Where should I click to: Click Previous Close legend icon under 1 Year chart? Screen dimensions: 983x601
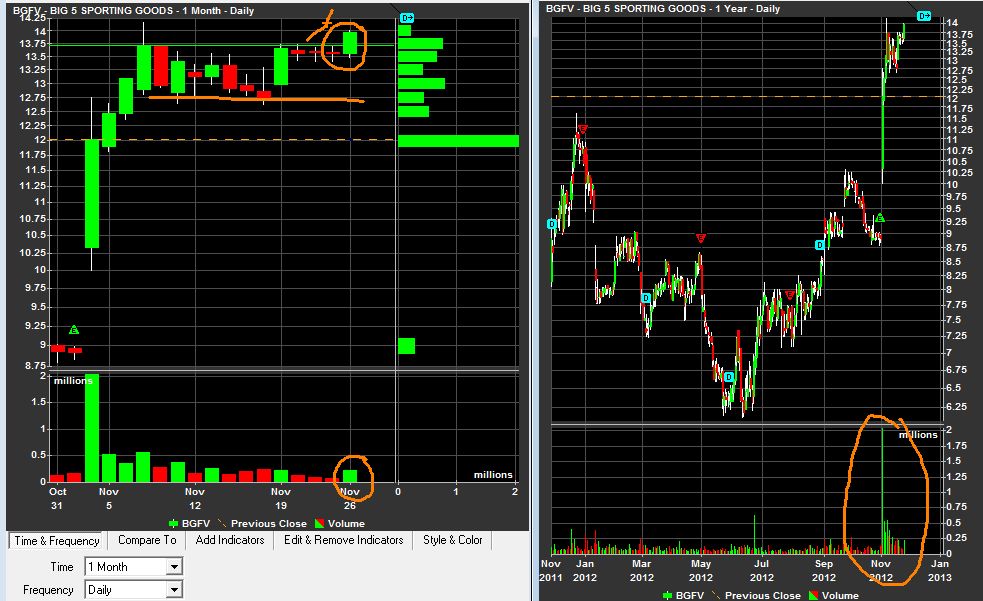point(716,595)
